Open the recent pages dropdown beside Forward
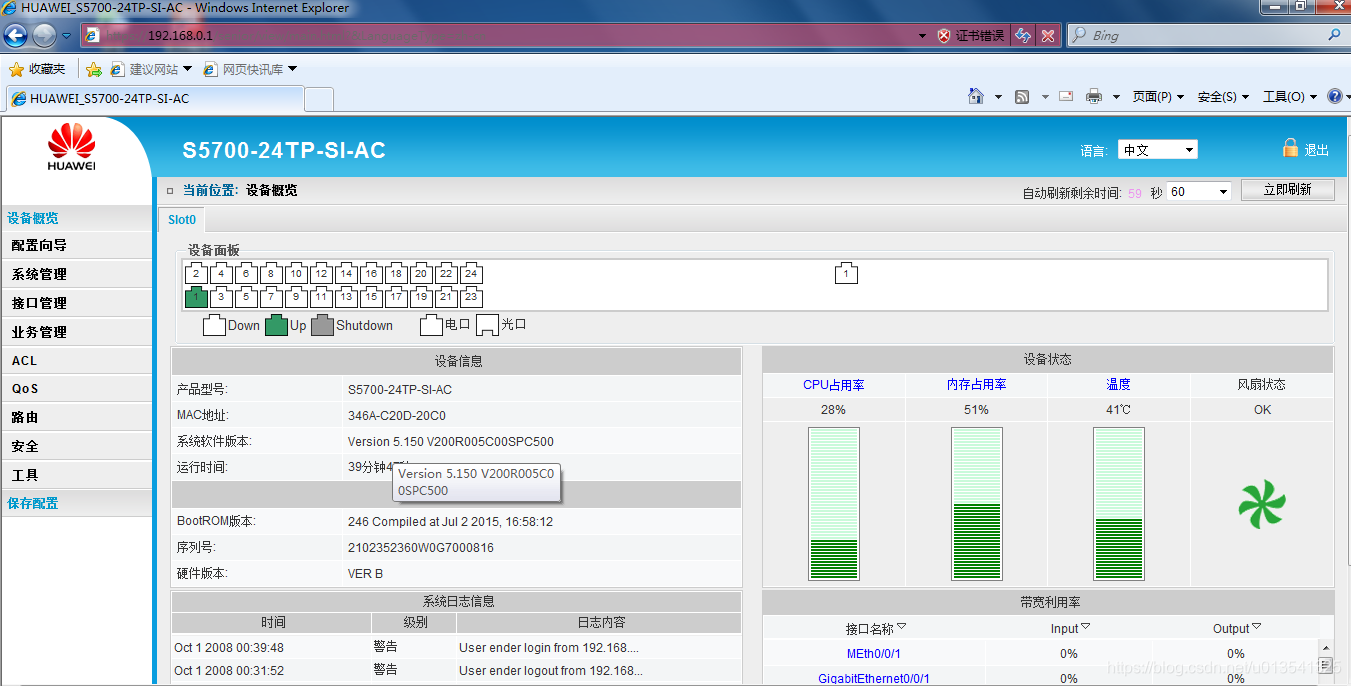The height and width of the screenshot is (686, 1351). [66, 36]
